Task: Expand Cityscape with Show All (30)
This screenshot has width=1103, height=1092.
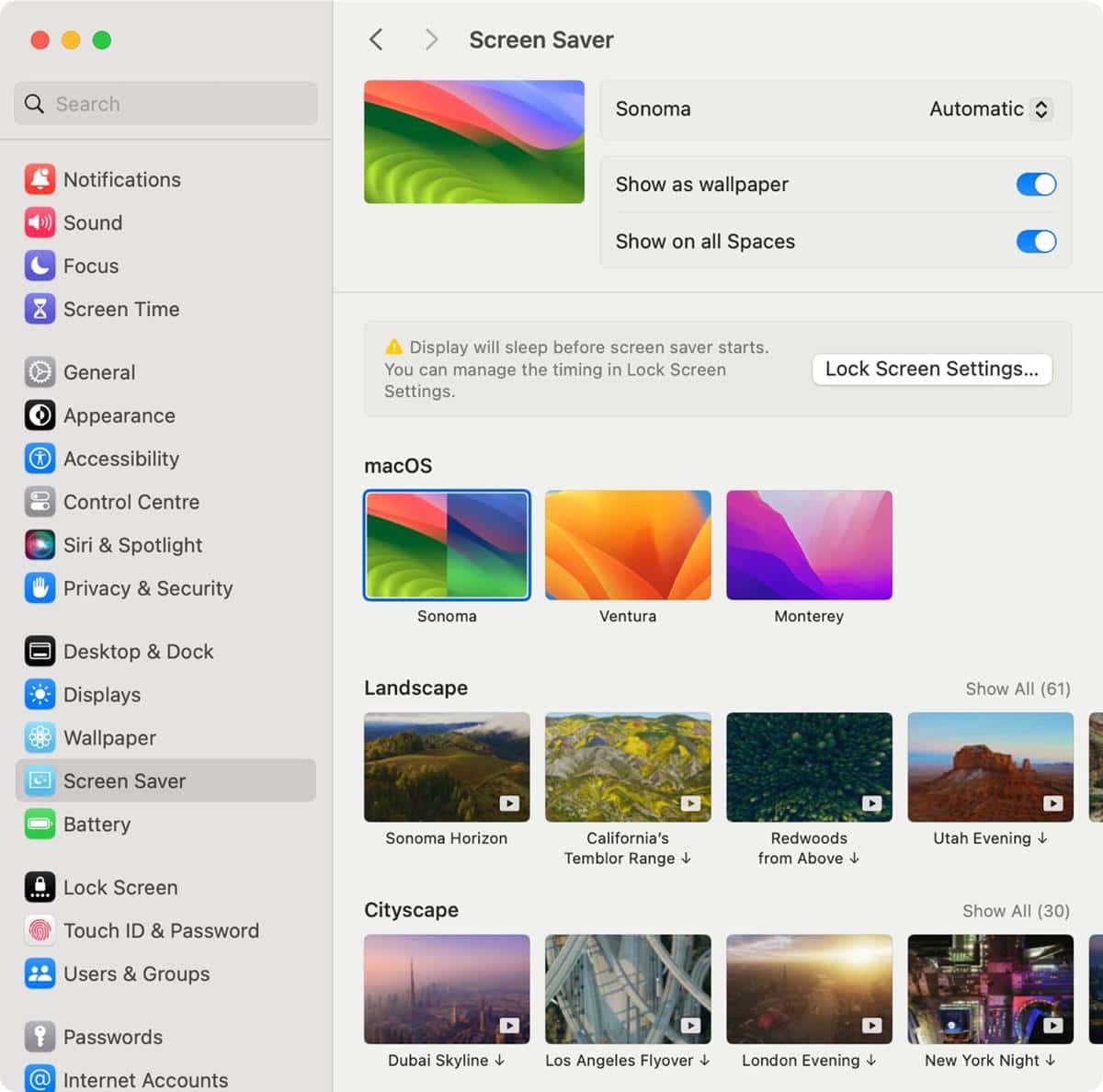Action: [x=1016, y=911]
